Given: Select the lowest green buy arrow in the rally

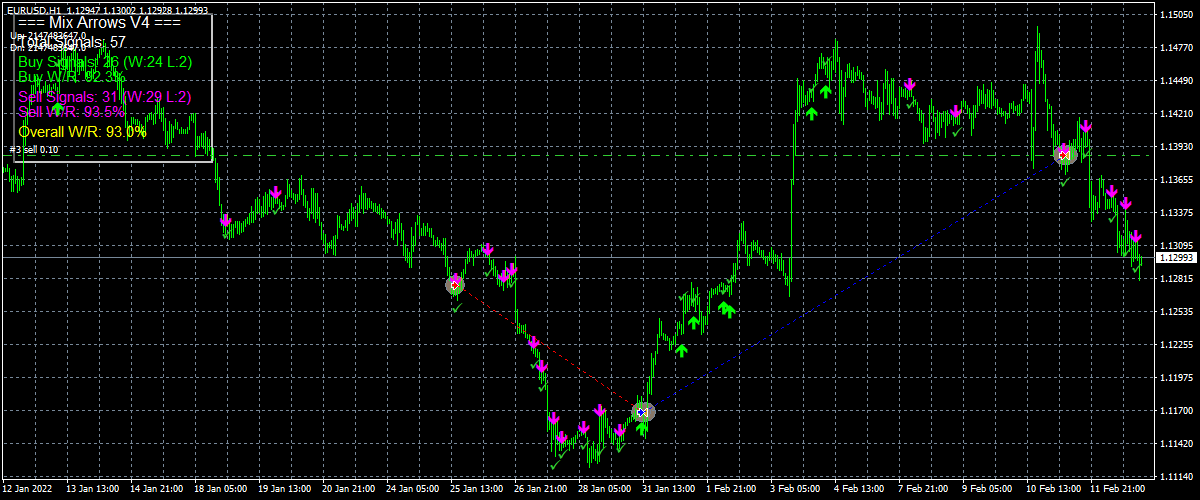Looking at the screenshot, I should click(x=641, y=429).
